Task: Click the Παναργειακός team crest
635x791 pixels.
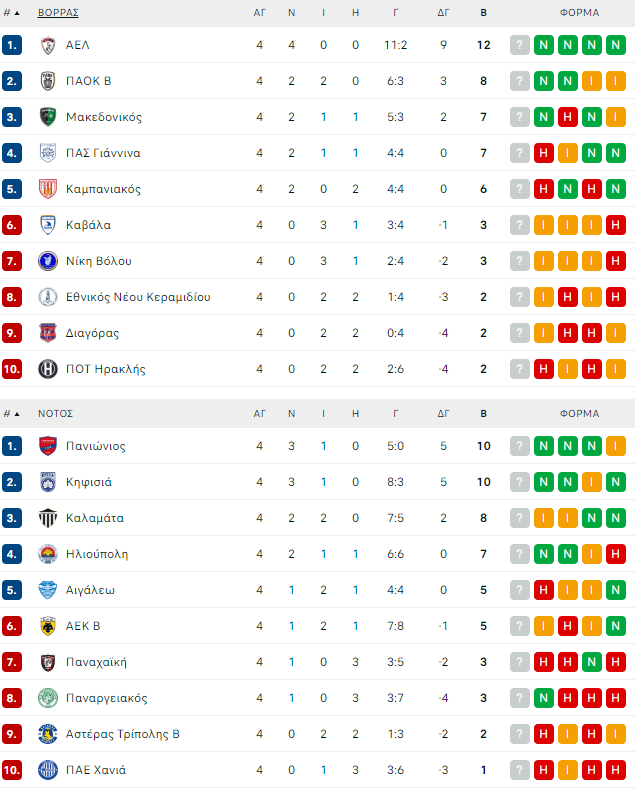Action: click(47, 698)
